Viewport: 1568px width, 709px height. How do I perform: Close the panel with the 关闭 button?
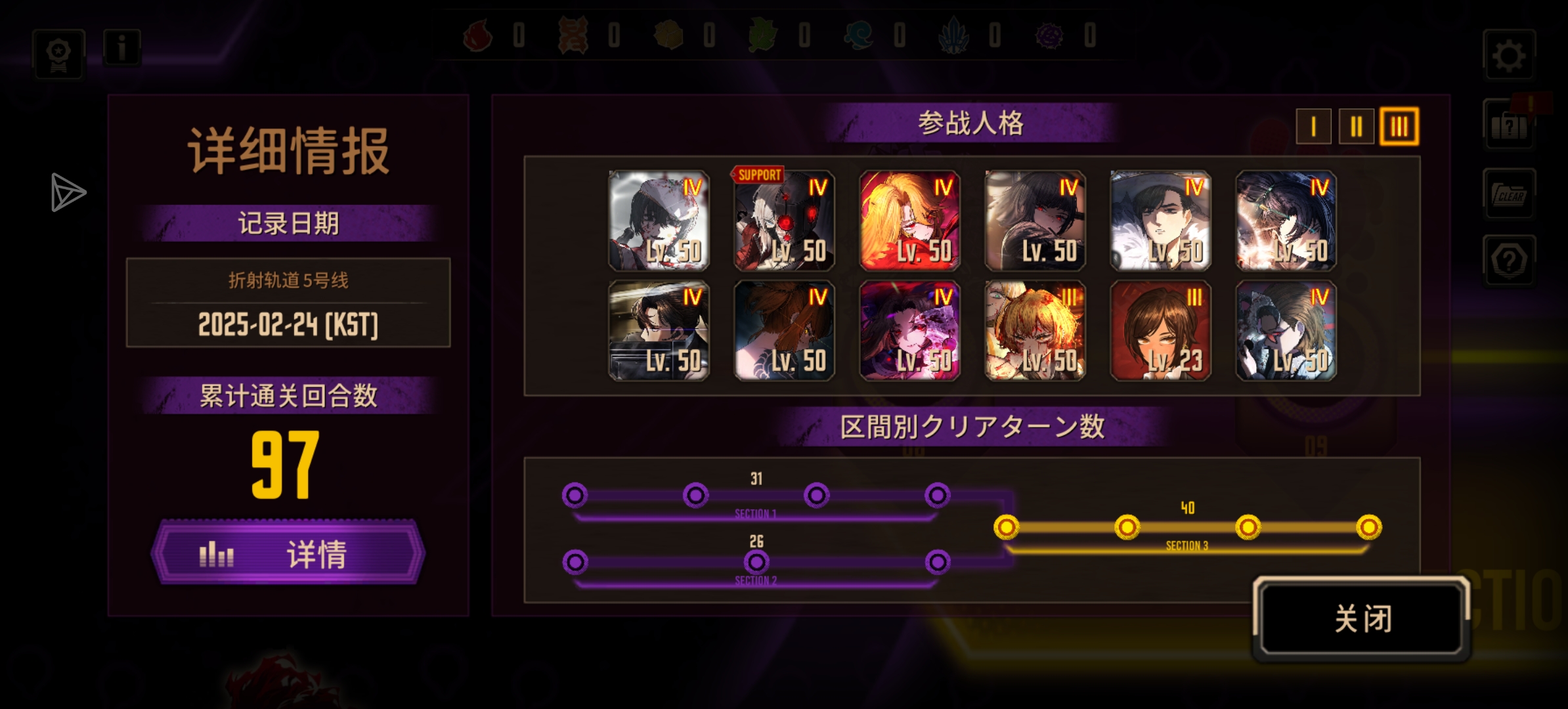(x=1362, y=618)
